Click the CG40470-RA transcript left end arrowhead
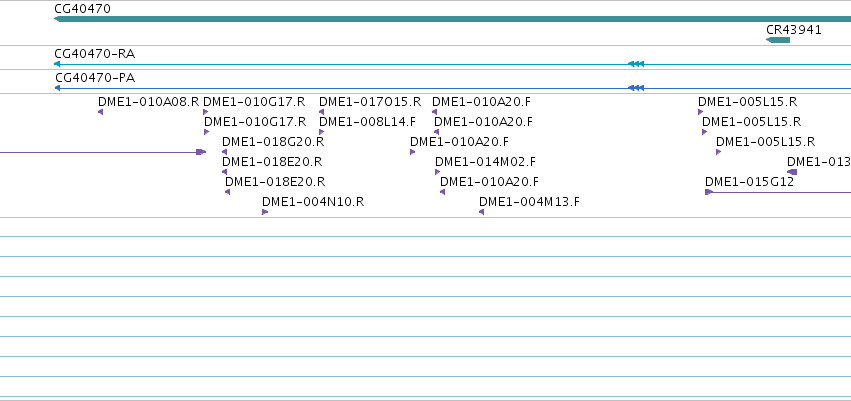 pos(57,64)
